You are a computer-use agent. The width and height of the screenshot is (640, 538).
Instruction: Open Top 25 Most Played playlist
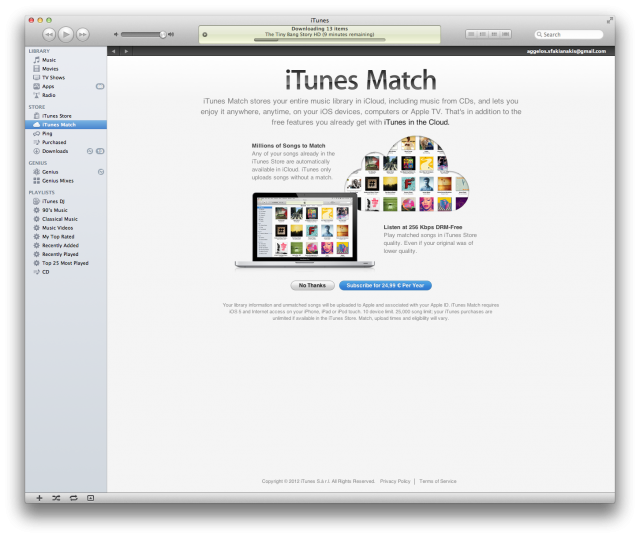click(x=66, y=263)
